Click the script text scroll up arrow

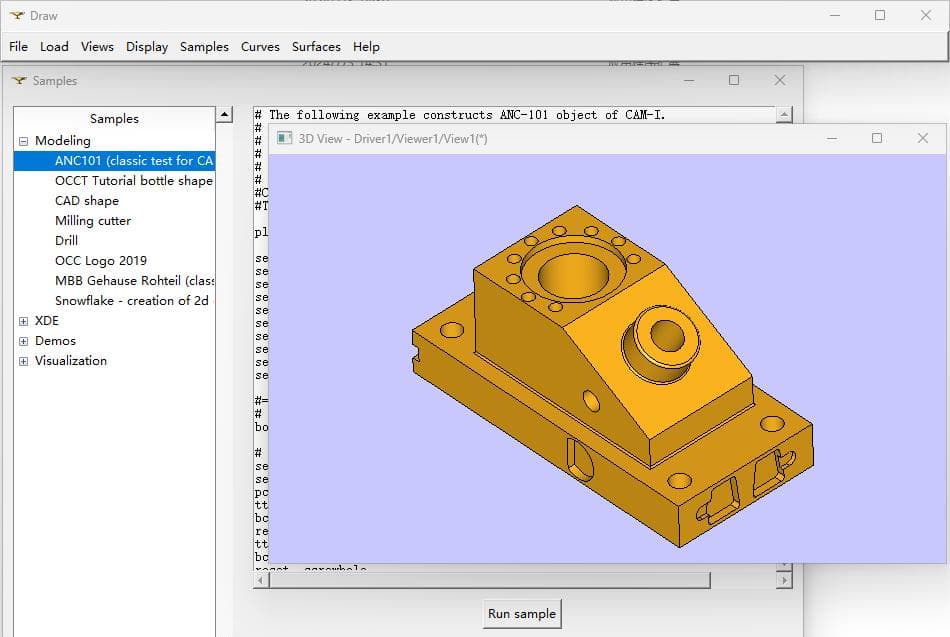784,115
